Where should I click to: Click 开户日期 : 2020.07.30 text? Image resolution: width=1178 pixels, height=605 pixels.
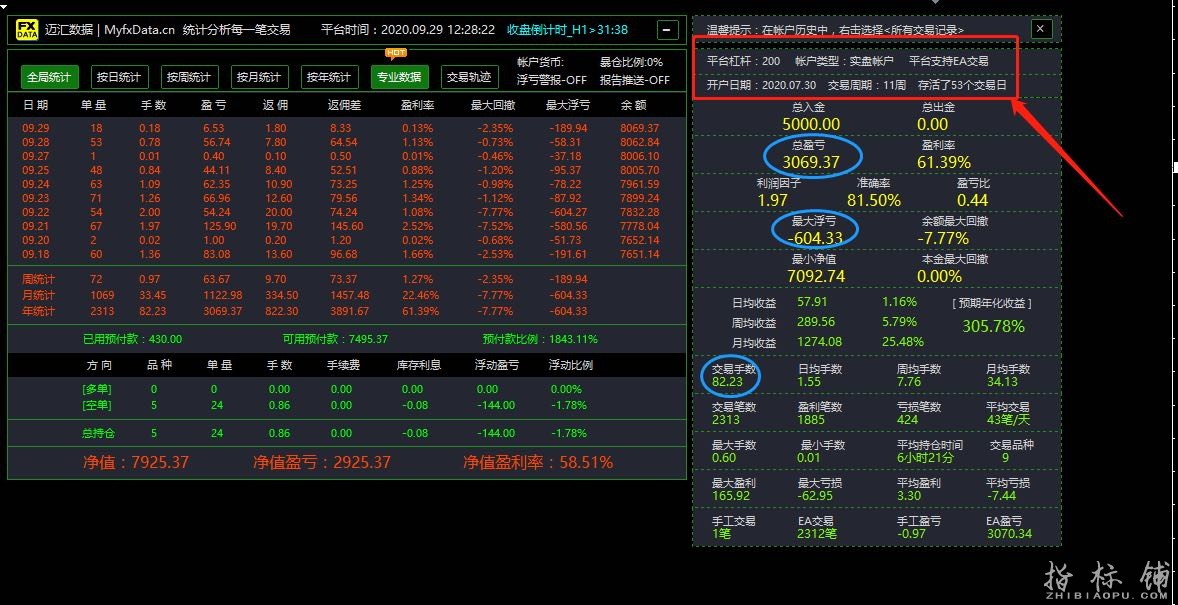(x=760, y=85)
